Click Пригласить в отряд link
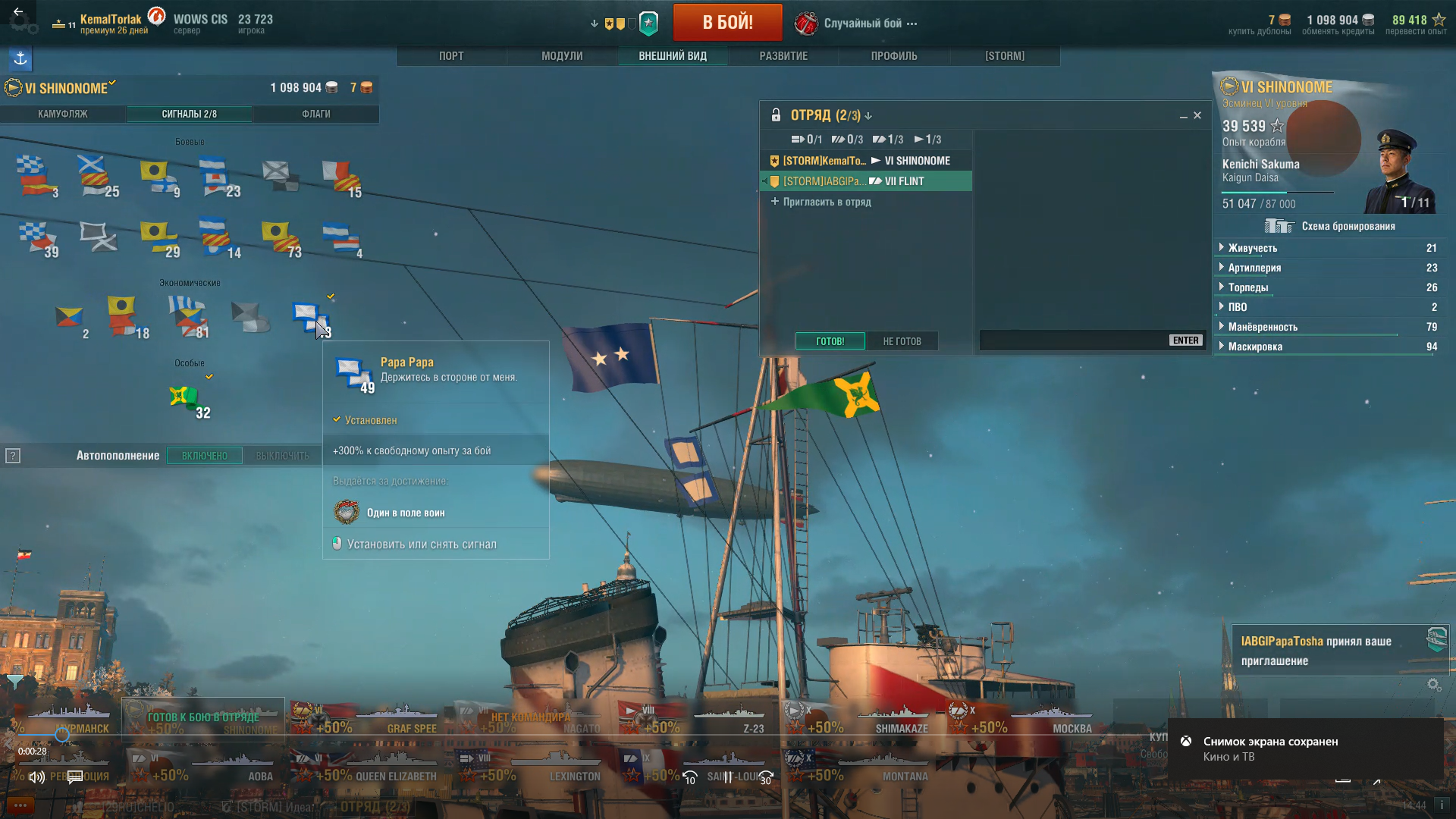This screenshot has height=819, width=1456. [821, 202]
